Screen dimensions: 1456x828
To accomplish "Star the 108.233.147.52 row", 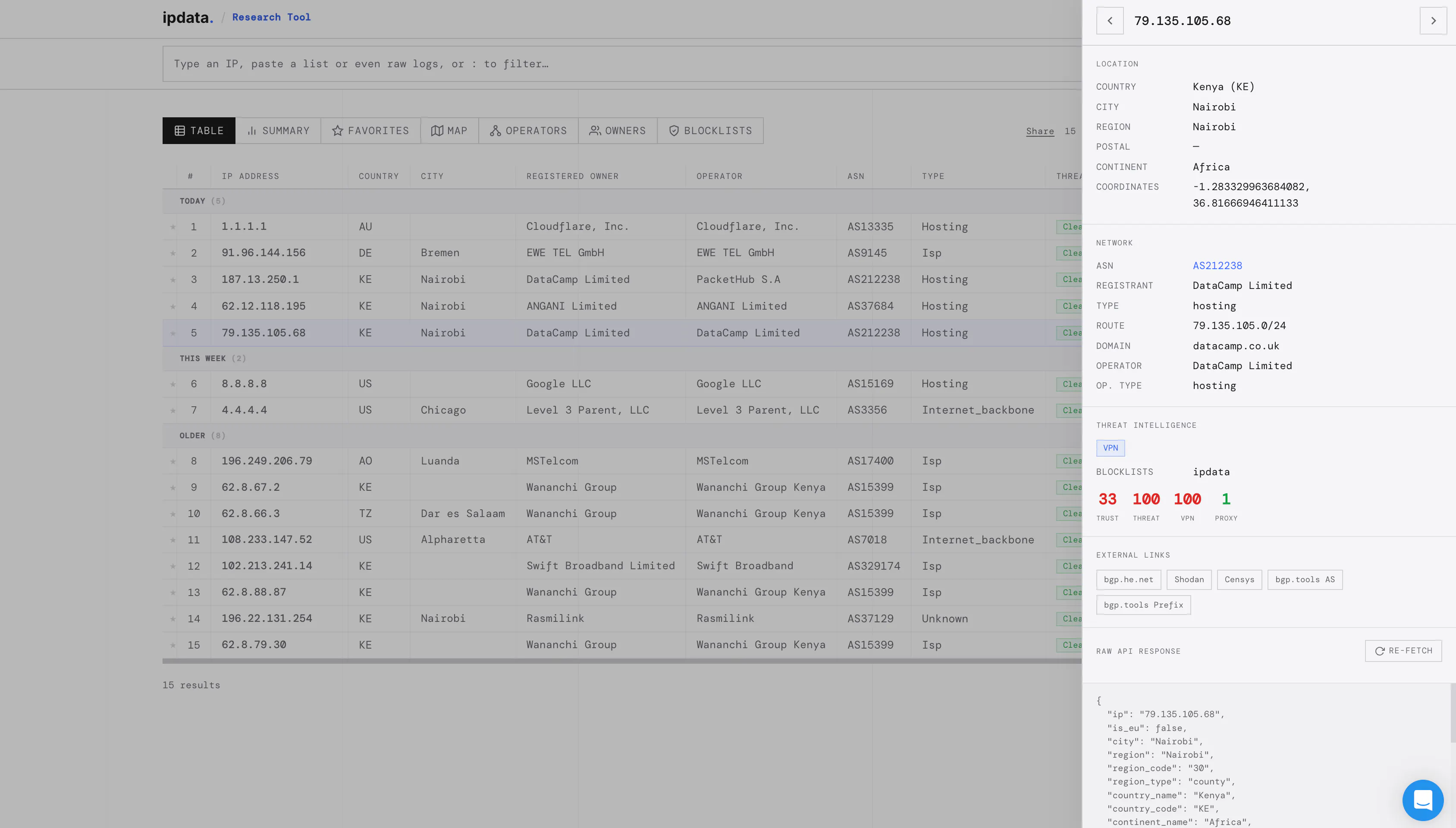I will pyautogui.click(x=173, y=540).
